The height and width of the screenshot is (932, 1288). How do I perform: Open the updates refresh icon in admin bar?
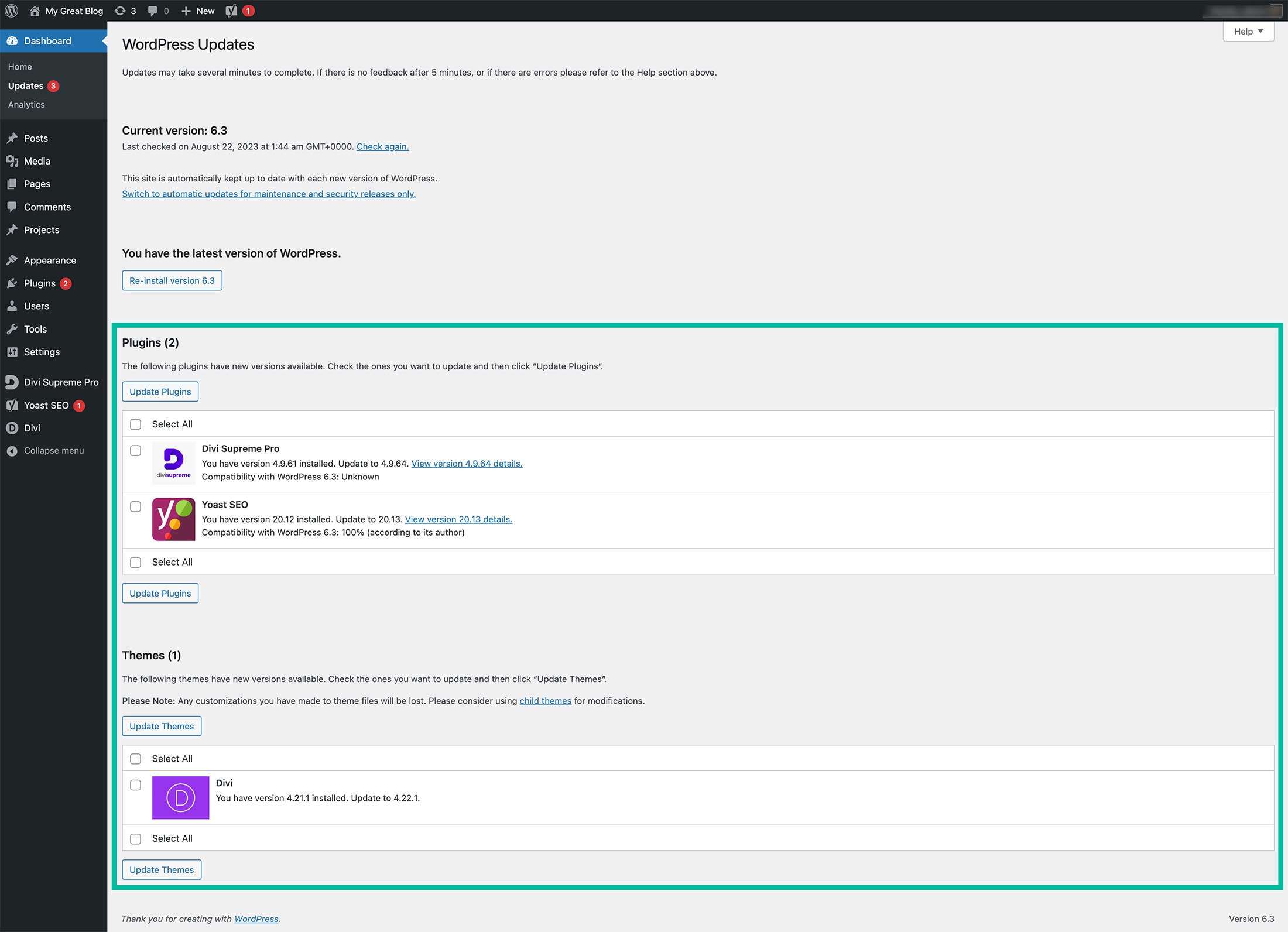[120, 11]
